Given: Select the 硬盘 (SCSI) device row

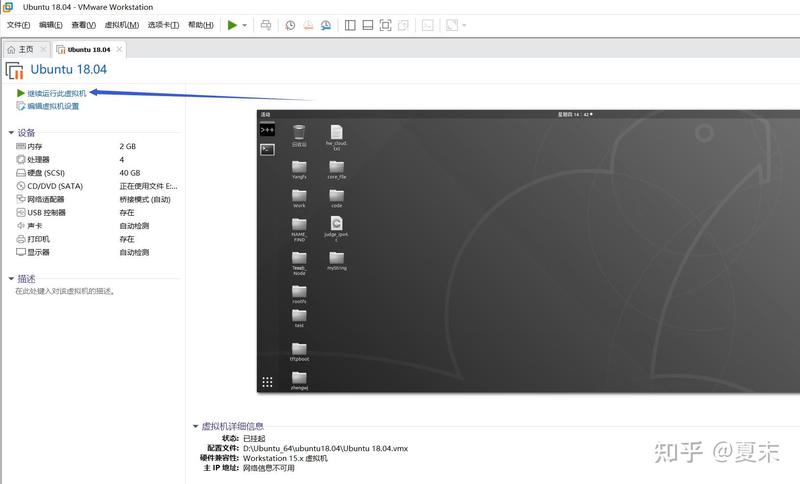Looking at the screenshot, I should pos(97,173).
